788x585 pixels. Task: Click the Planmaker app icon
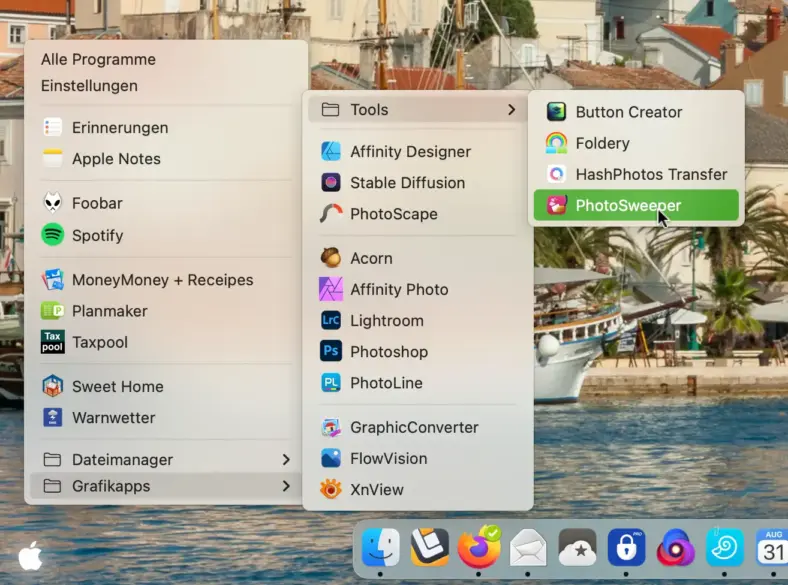click(x=53, y=311)
